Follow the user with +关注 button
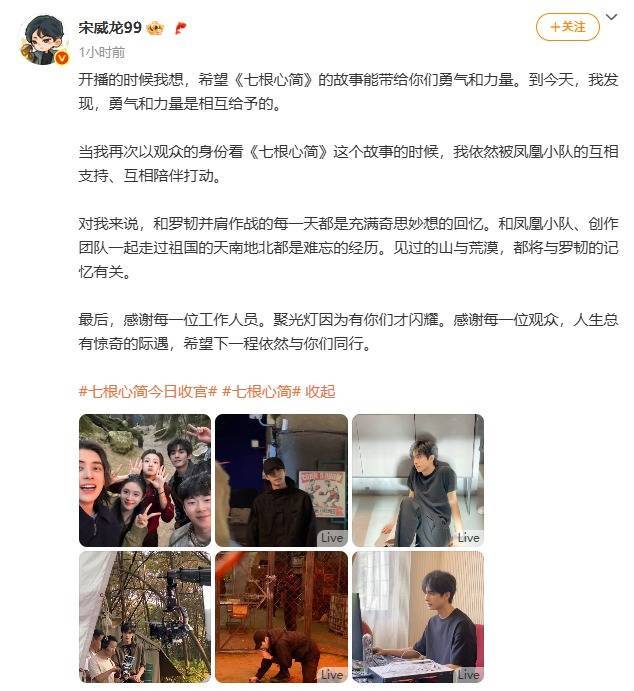 567,27
